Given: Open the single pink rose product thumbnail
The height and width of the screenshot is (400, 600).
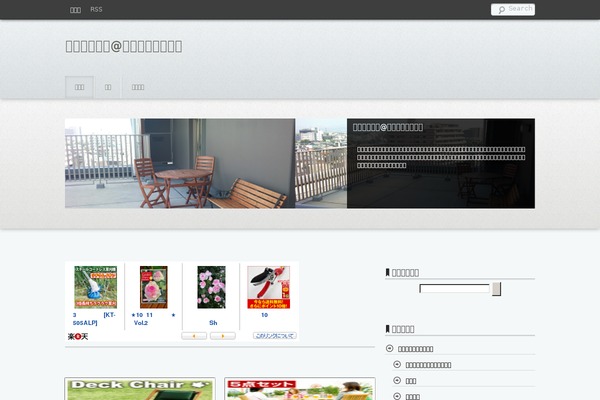Looking at the screenshot, I should 153,287.
